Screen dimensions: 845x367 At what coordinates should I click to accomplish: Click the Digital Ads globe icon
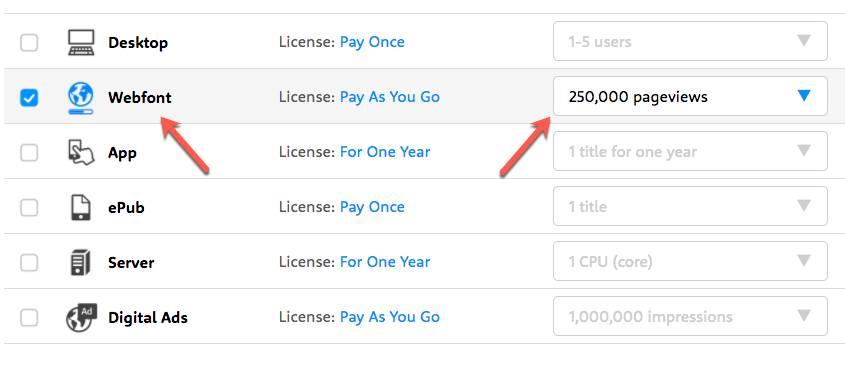click(x=81, y=317)
